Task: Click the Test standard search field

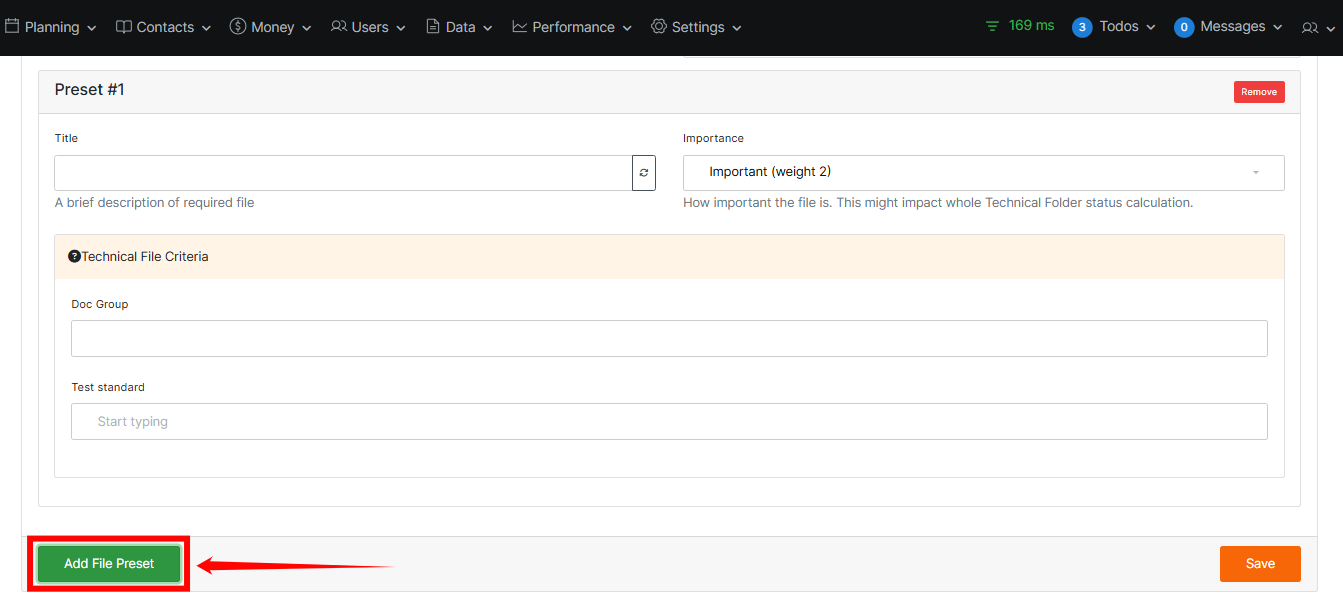Action: pos(669,422)
